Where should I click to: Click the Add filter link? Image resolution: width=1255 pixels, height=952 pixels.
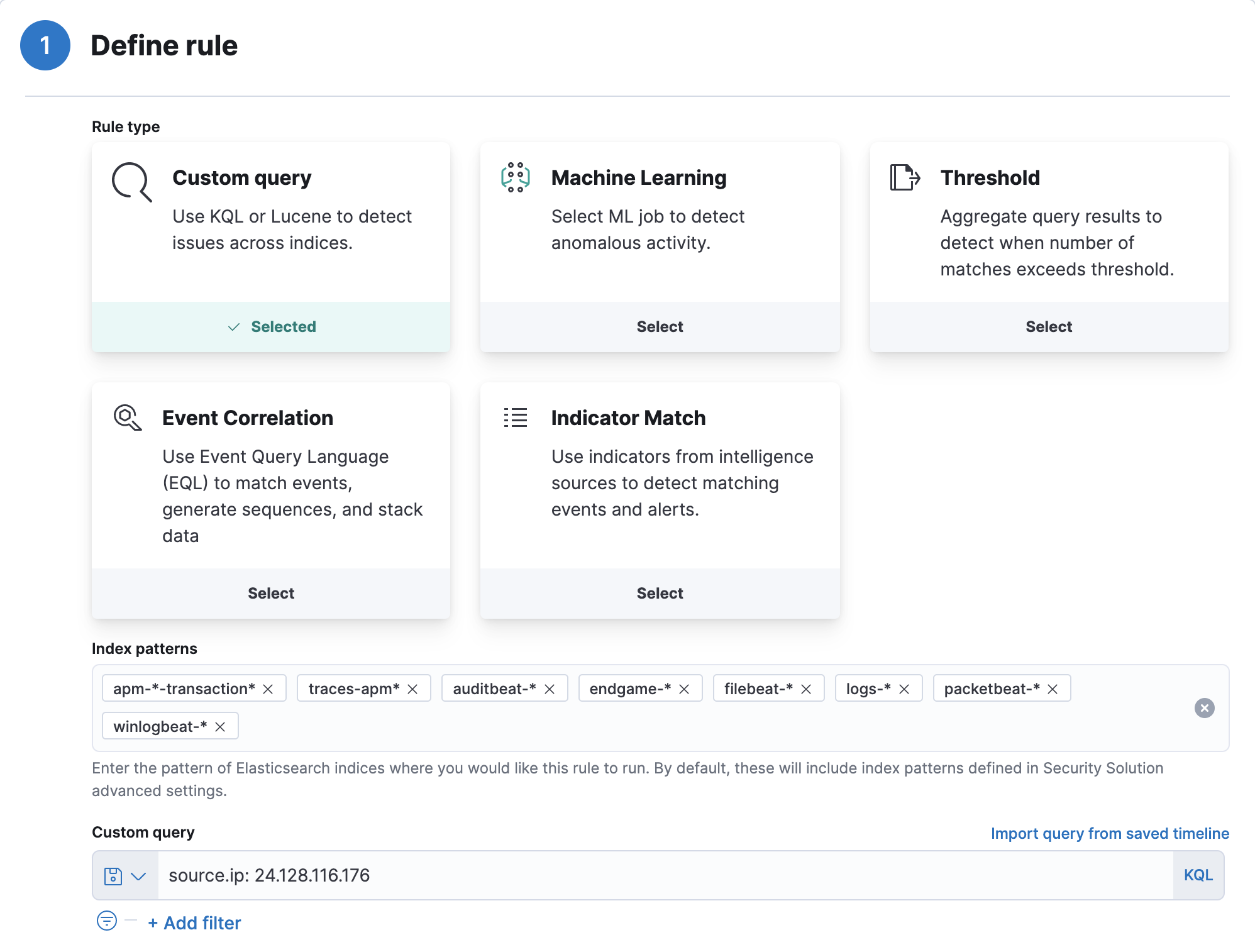click(195, 923)
